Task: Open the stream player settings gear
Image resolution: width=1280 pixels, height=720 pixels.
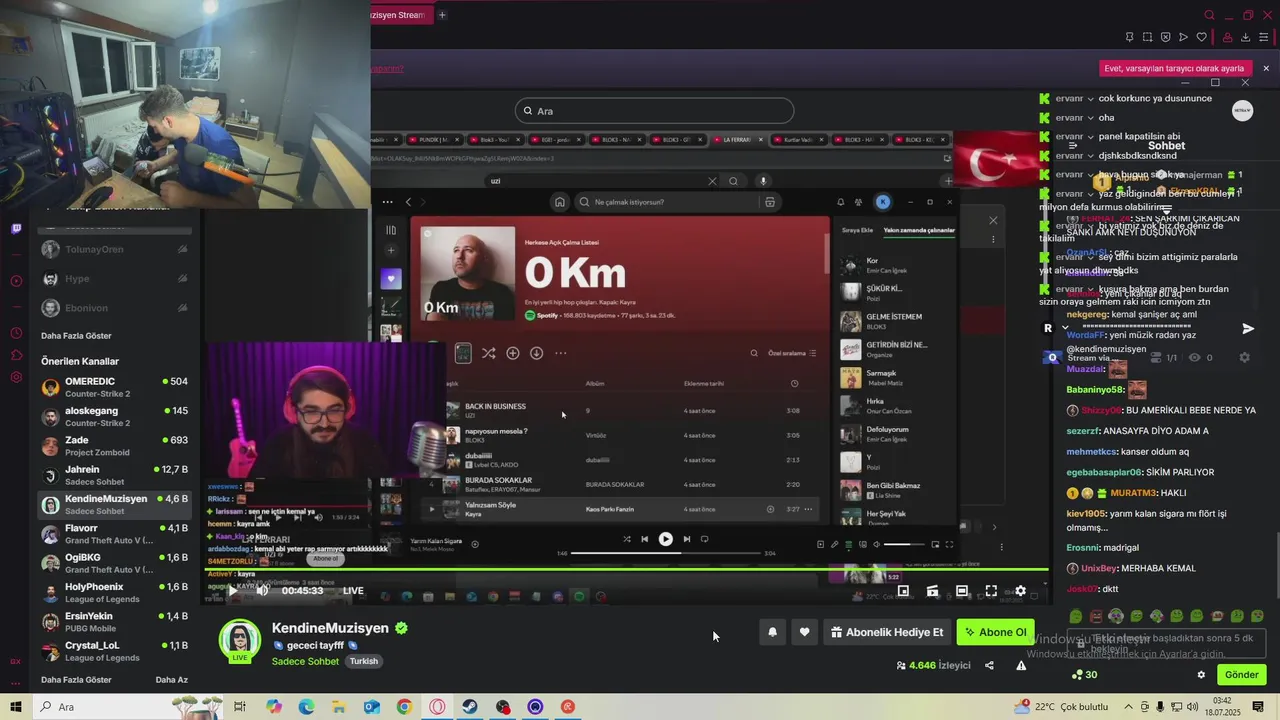Action: pyautogui.click(x=1020, y=591)
